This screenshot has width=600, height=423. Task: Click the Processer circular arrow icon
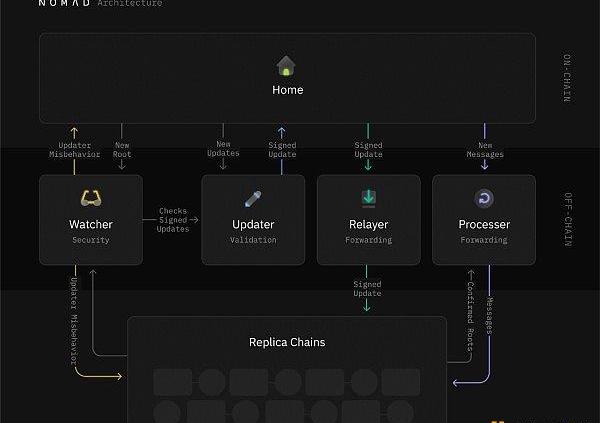(484, 199)
